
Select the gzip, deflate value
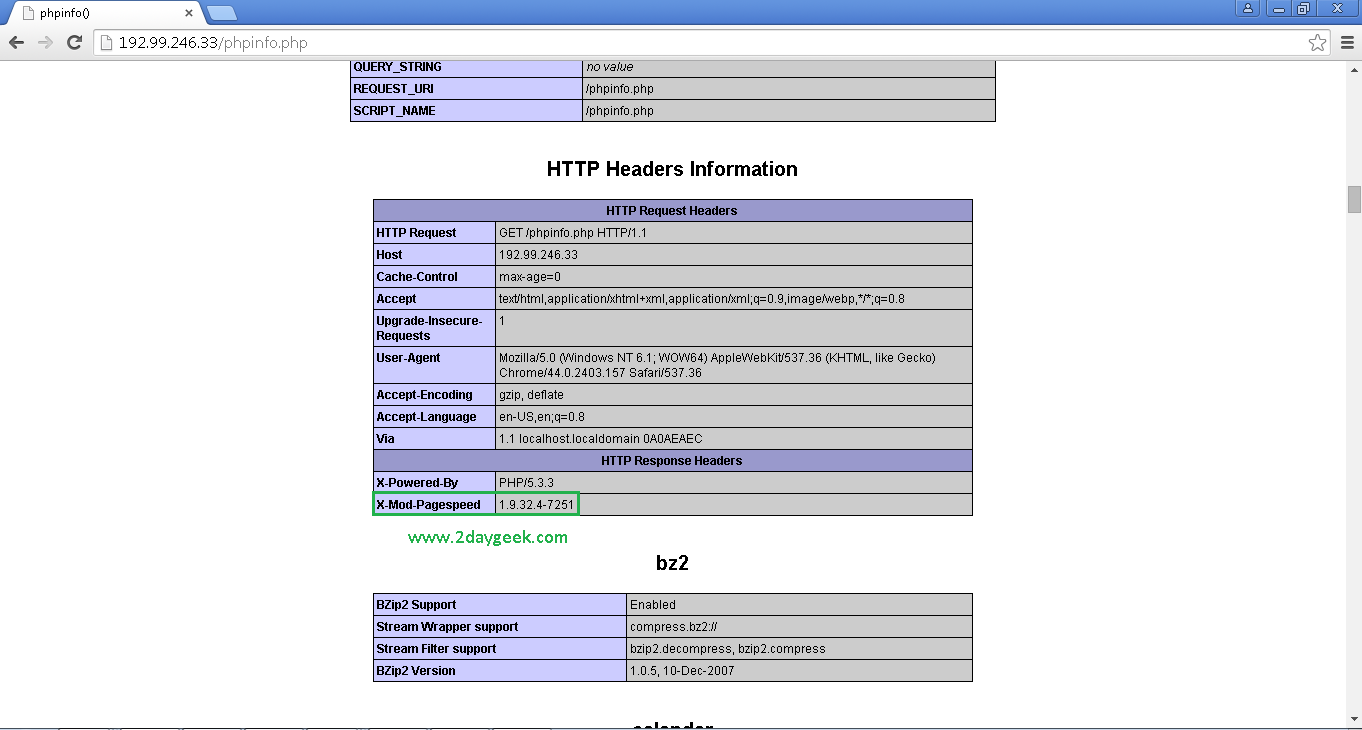click(531, 395)
